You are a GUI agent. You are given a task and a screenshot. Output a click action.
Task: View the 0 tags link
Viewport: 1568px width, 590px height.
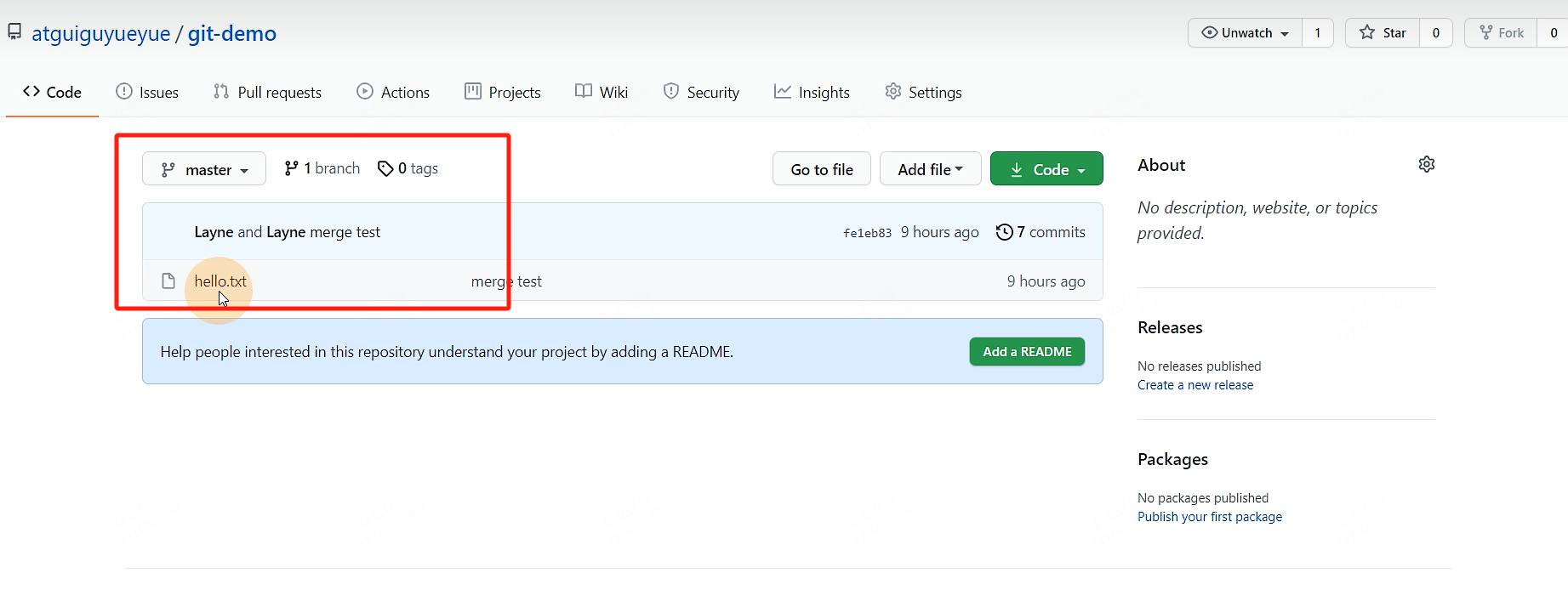pyautogui.click(x=408, y=168)
